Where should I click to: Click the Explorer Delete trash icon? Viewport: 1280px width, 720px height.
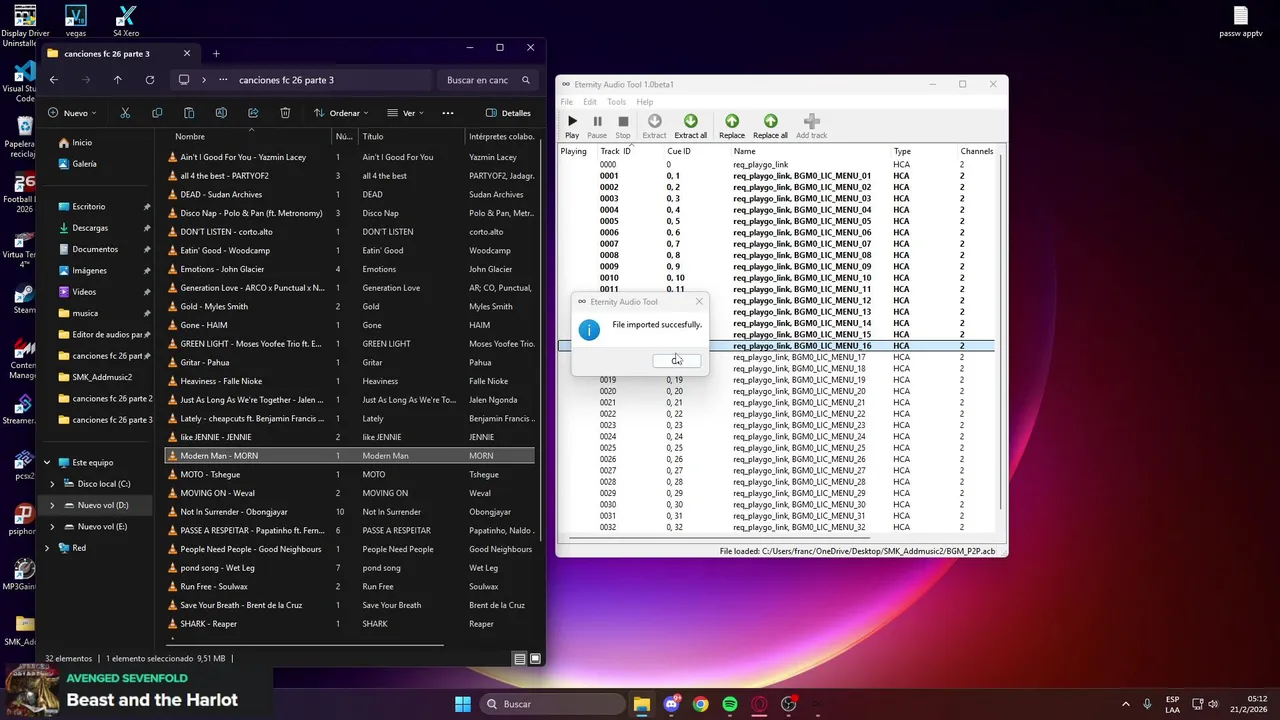point(285,113)
